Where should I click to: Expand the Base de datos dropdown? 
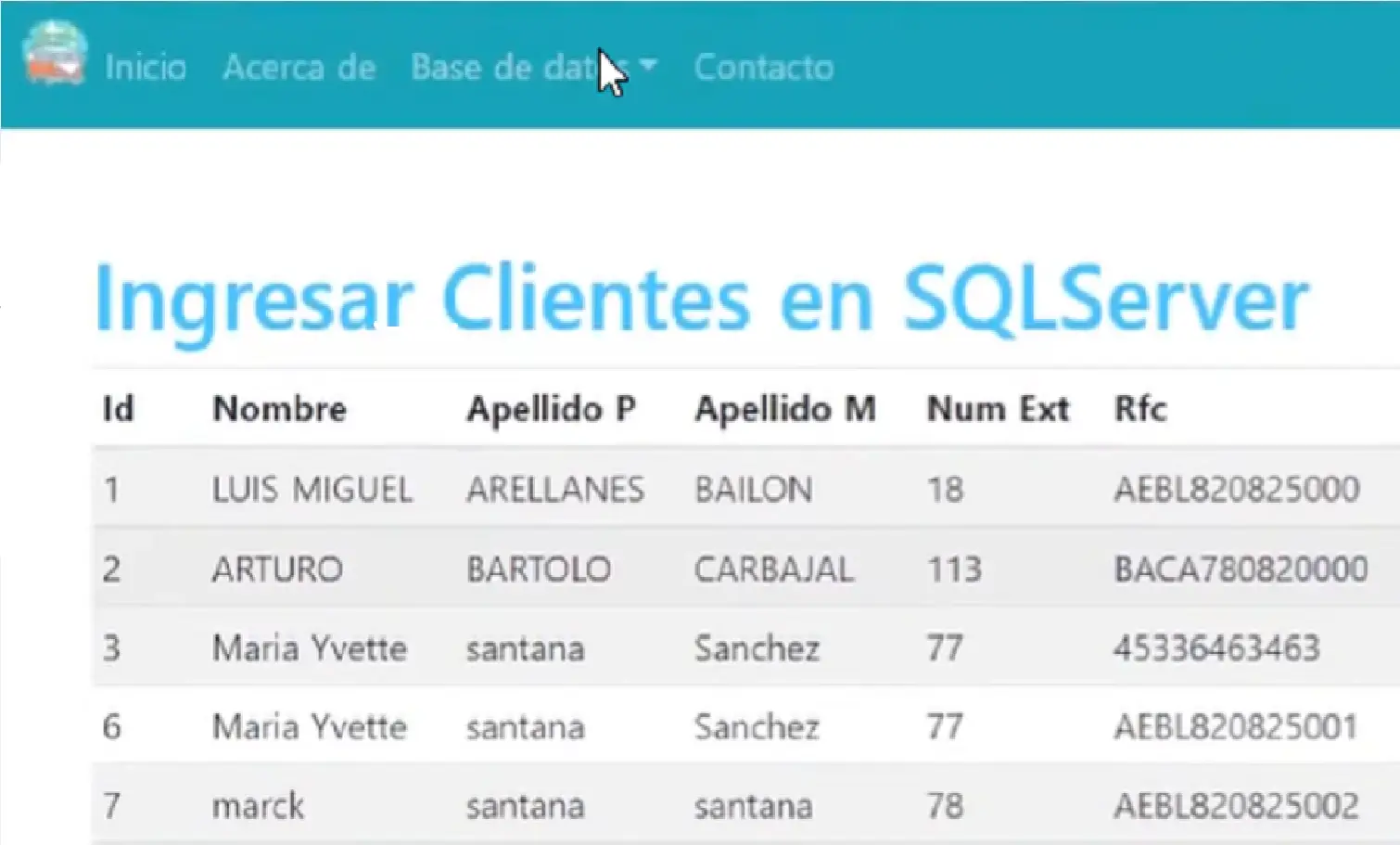coord(534,67)
